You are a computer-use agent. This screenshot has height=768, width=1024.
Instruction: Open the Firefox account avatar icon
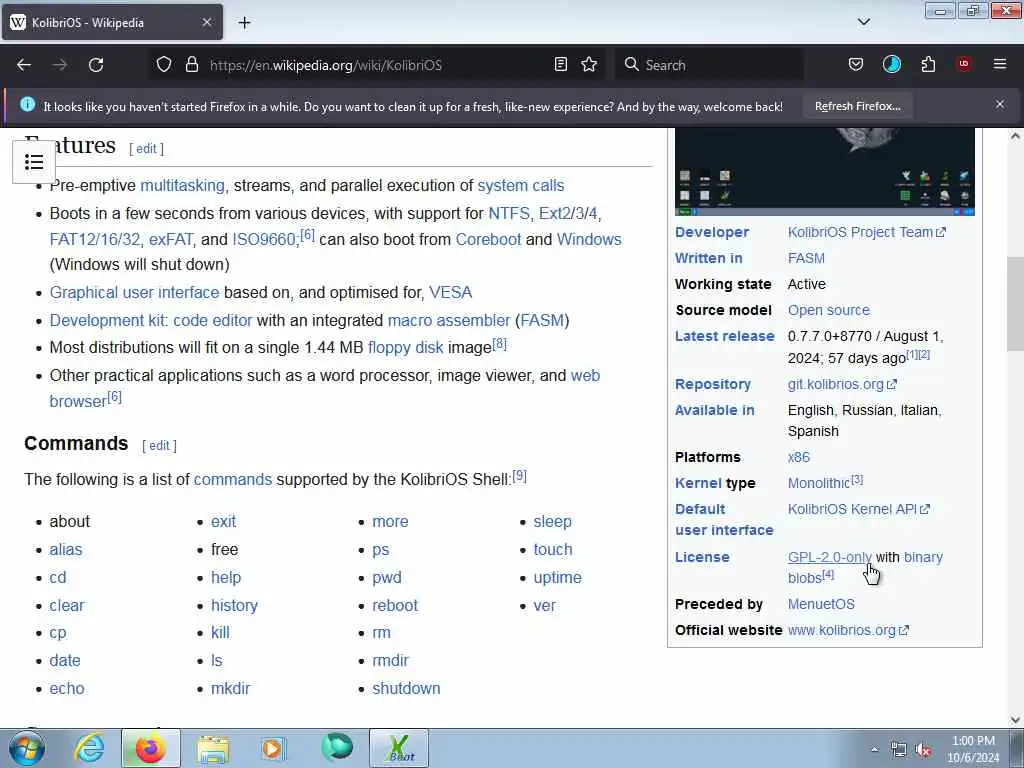(891, 64)
